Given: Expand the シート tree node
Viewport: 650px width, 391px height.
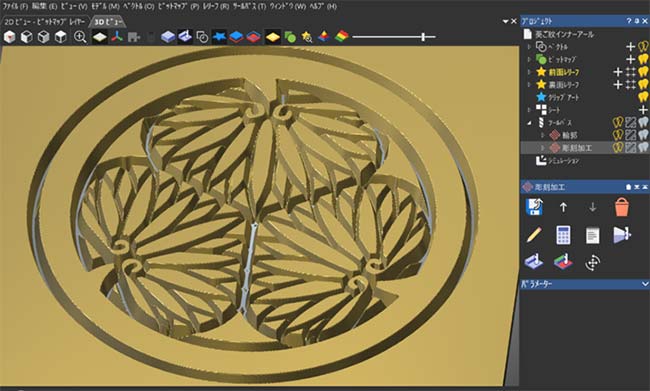Looking at the screenshot, I should (529, 110).
